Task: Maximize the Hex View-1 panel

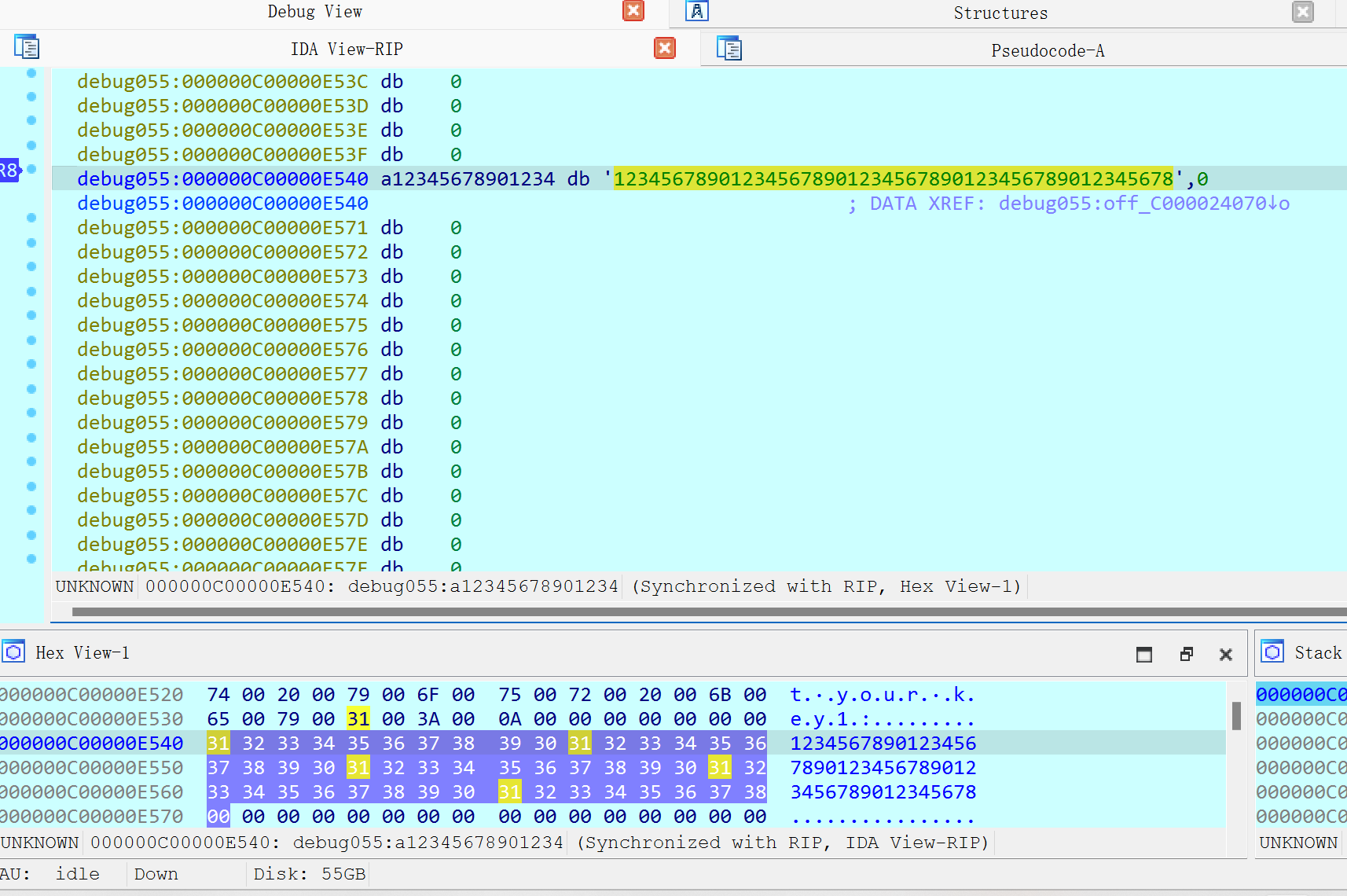Action: [x=1144, y=655]
